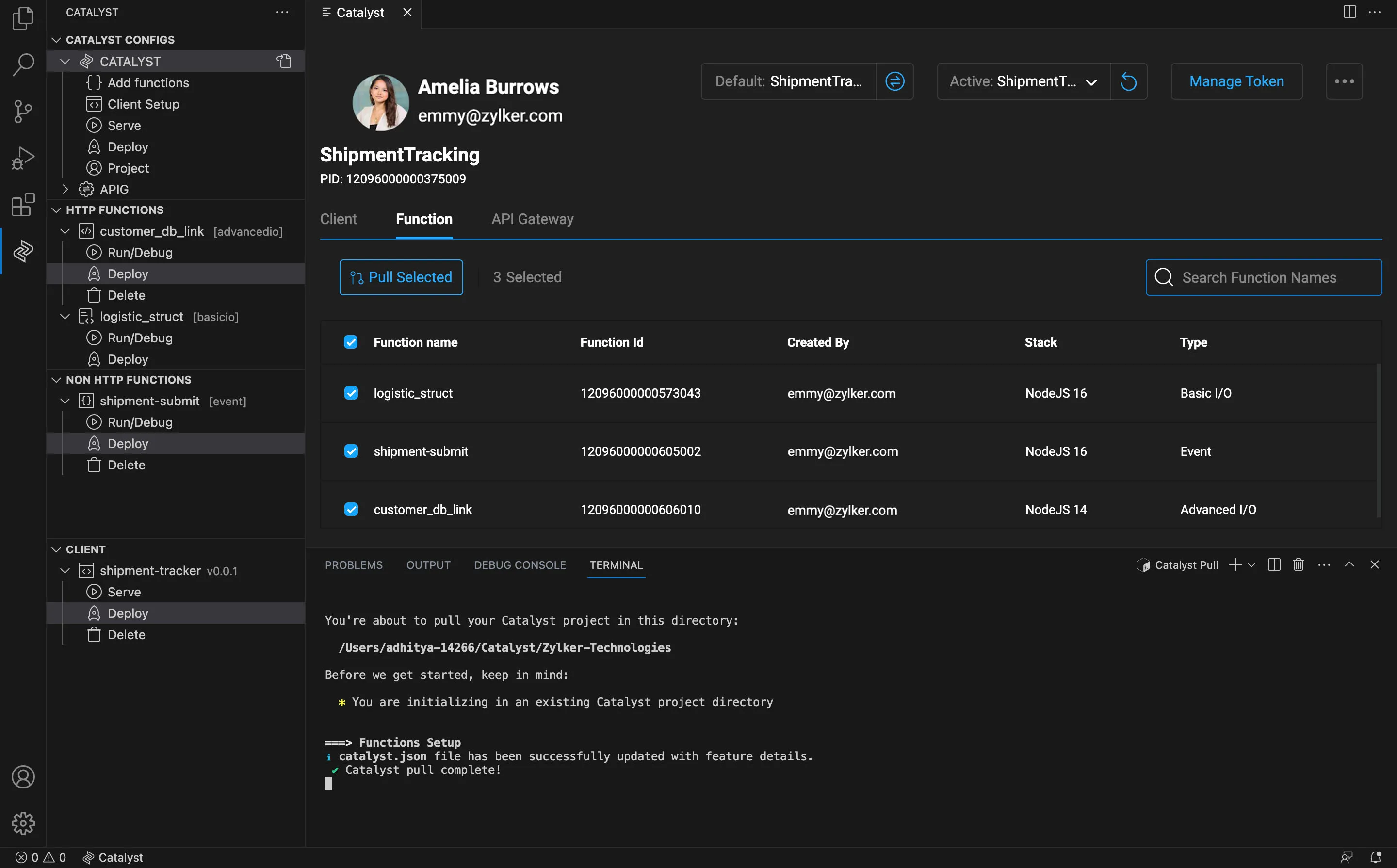Open the Extensions view
This screenshot has height=868, width=1397.
[x=23, y=205]
